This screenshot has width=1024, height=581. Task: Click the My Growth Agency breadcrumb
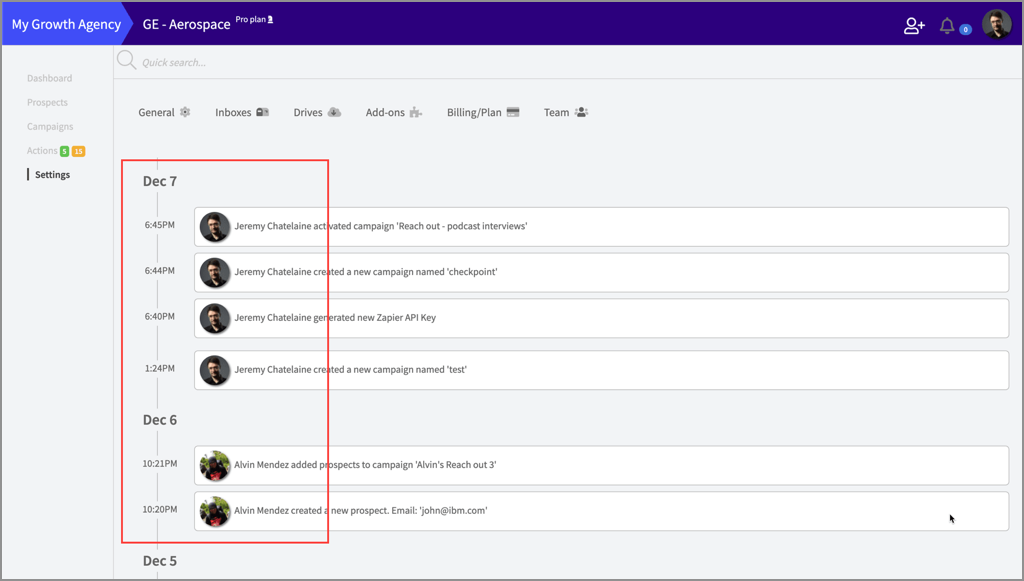65,24
